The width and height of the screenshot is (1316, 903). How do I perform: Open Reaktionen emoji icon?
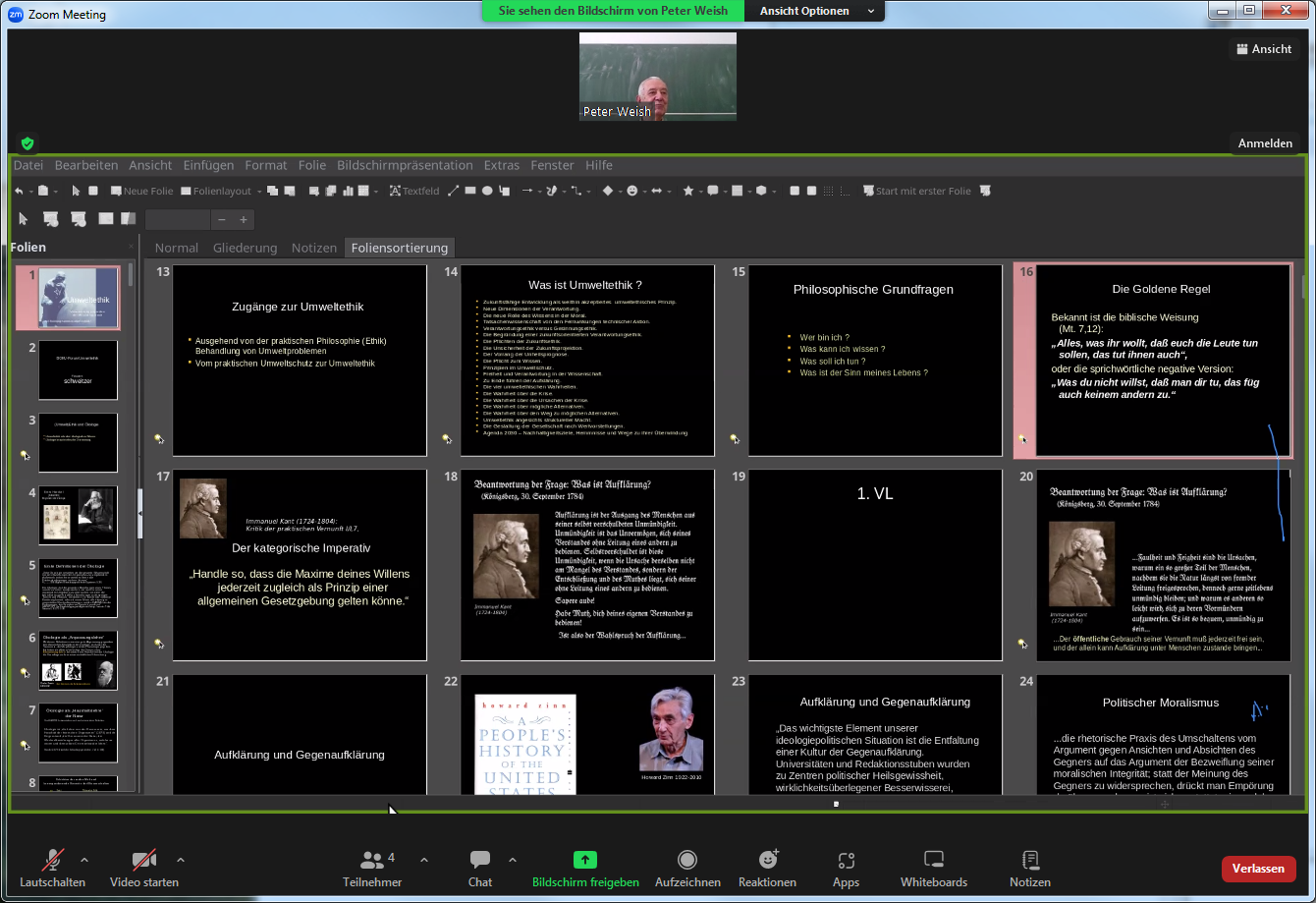point(768,861)
